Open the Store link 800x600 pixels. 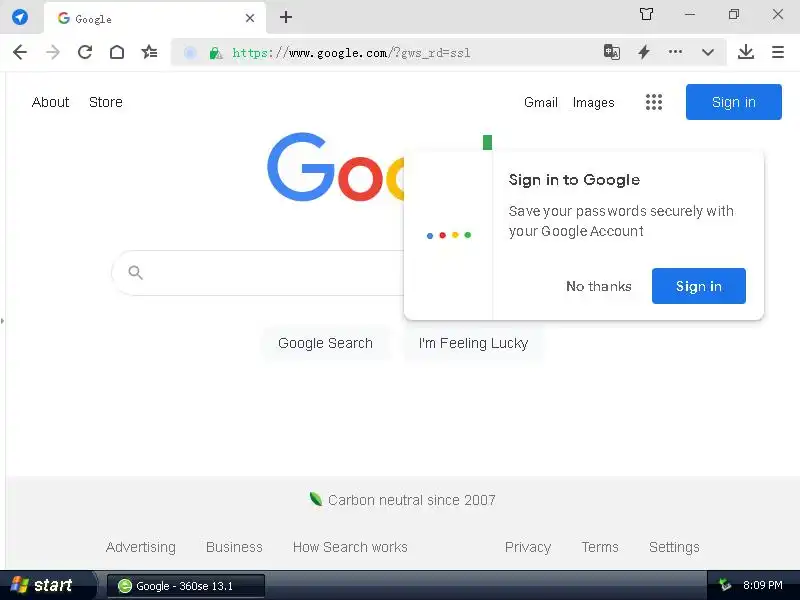pyautogui.click(x=106, y=102)
